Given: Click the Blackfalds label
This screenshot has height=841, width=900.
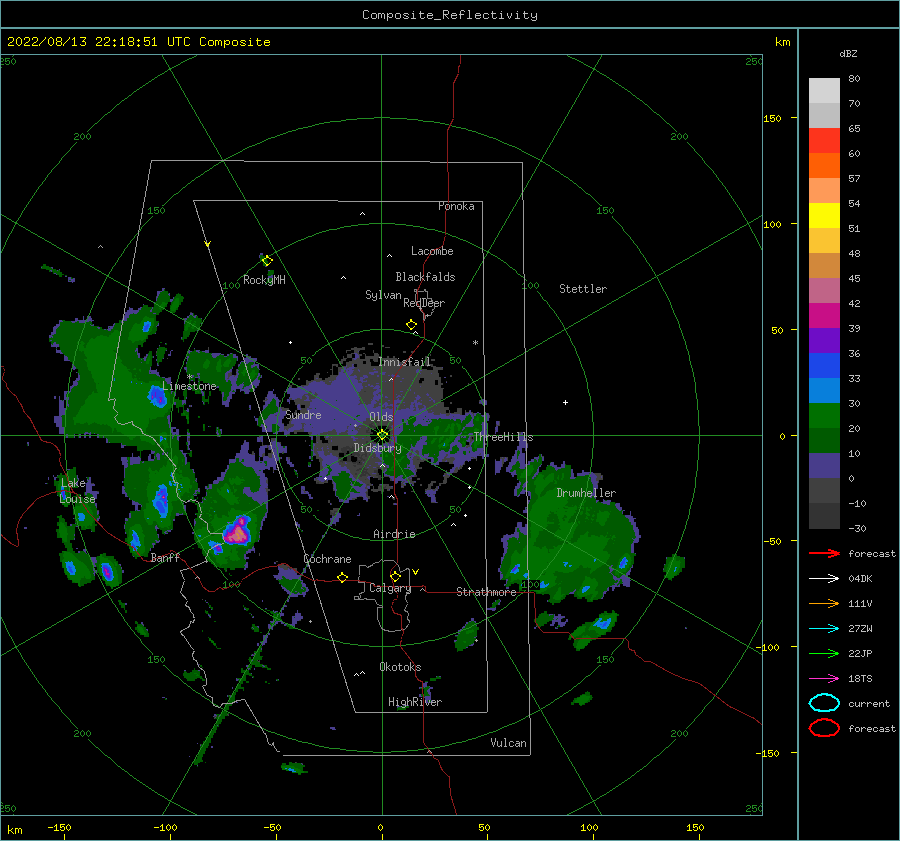Looking at the screenshot, I should click(425, 277).
